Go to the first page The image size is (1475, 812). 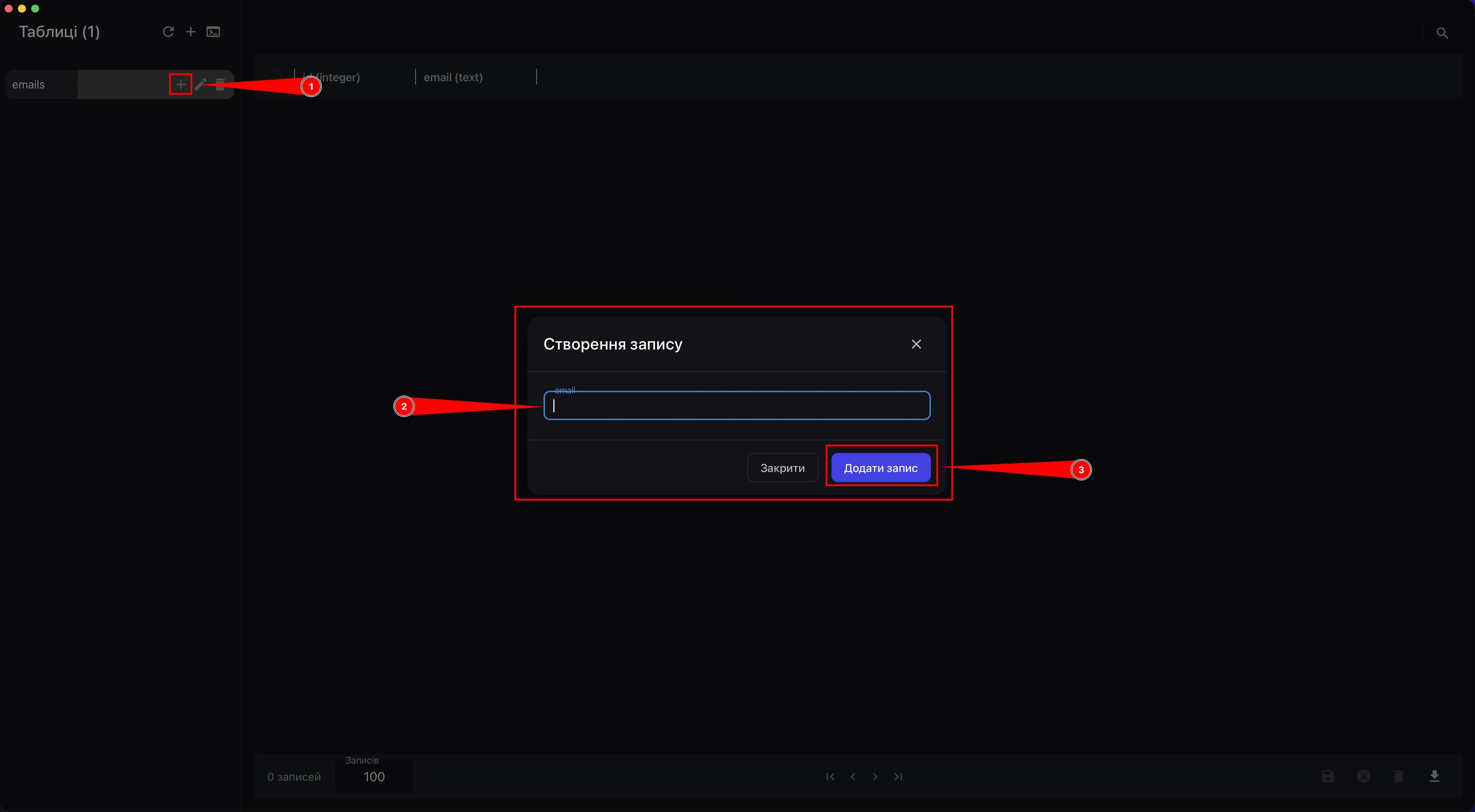(830, 777)
